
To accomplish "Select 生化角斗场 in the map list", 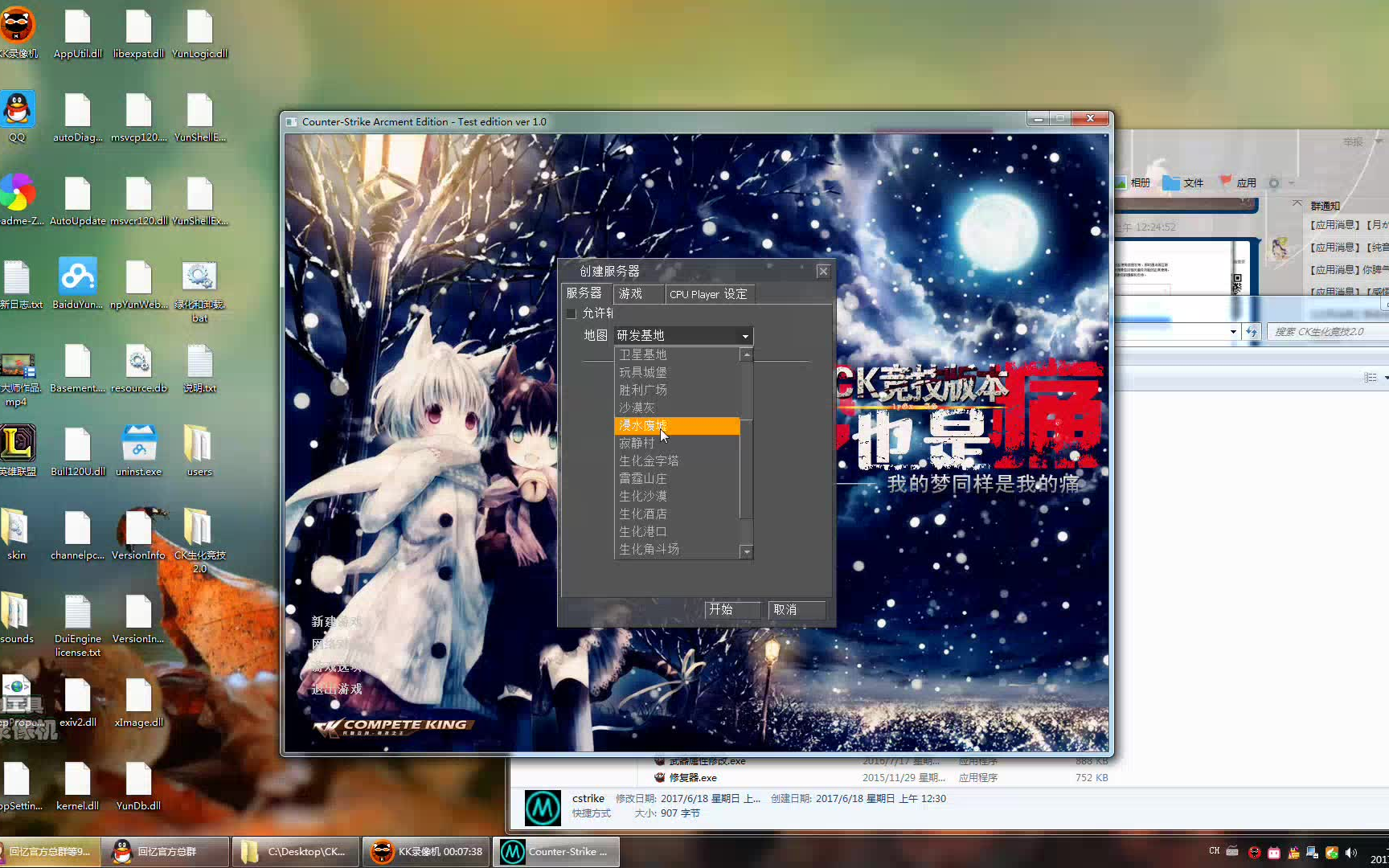I will [677, 549].
